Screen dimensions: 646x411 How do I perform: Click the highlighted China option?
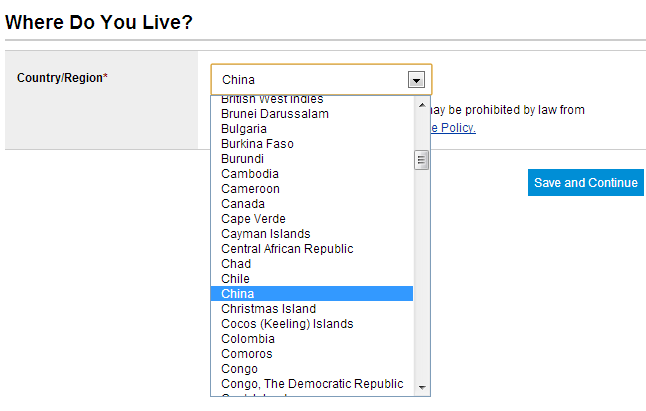[238, 294]
